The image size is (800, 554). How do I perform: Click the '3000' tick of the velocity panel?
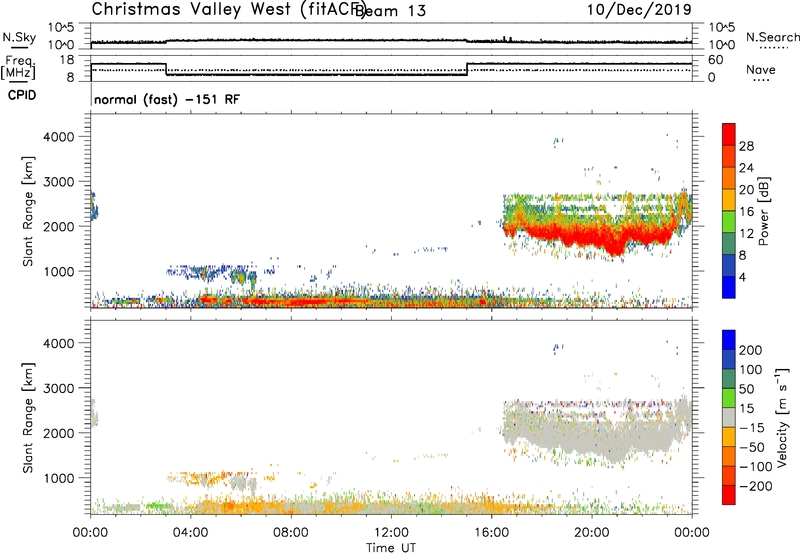pos(58,388)
